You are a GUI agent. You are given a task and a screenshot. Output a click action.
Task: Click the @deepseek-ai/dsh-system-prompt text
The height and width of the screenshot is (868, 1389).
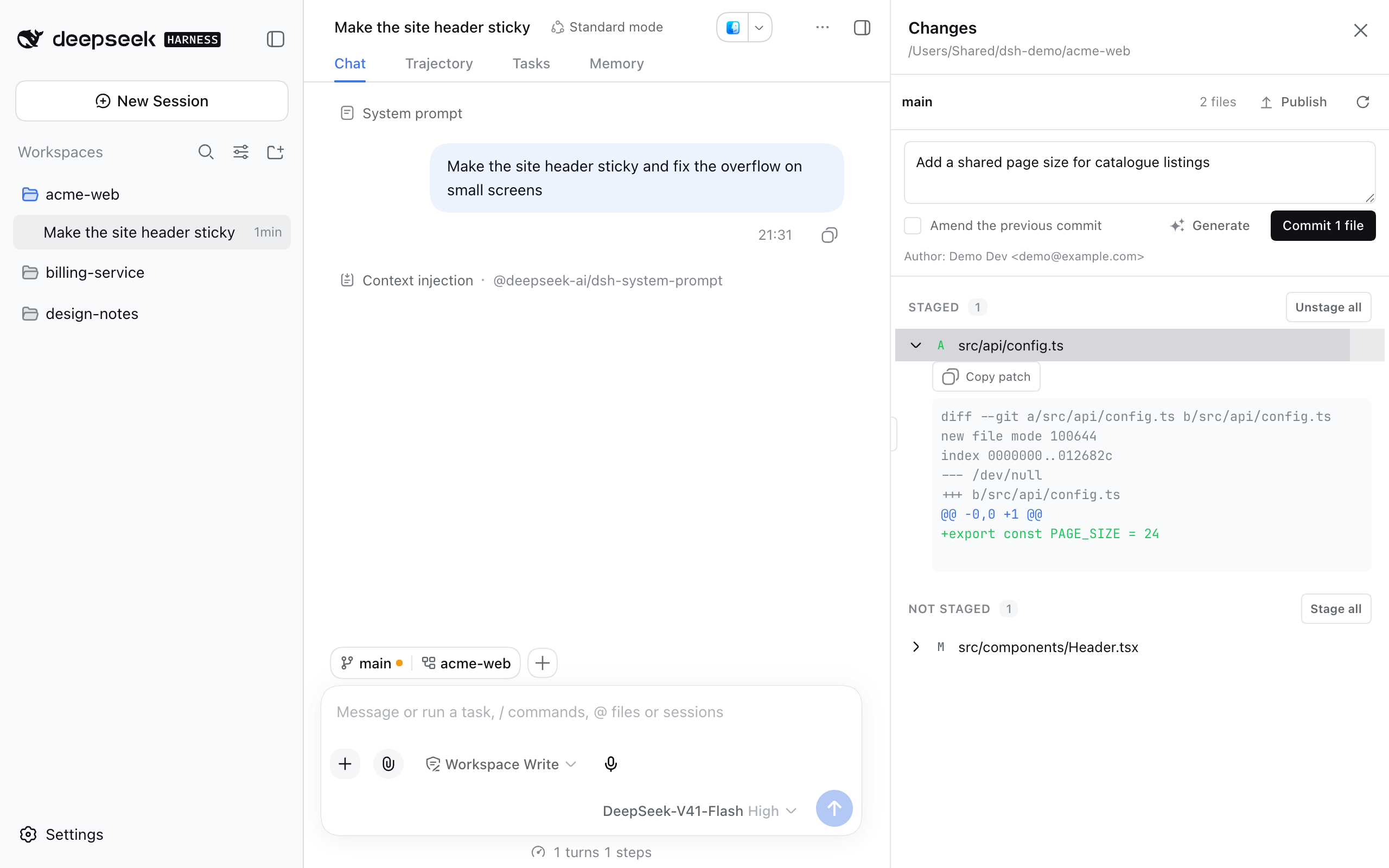click(607, 280)
